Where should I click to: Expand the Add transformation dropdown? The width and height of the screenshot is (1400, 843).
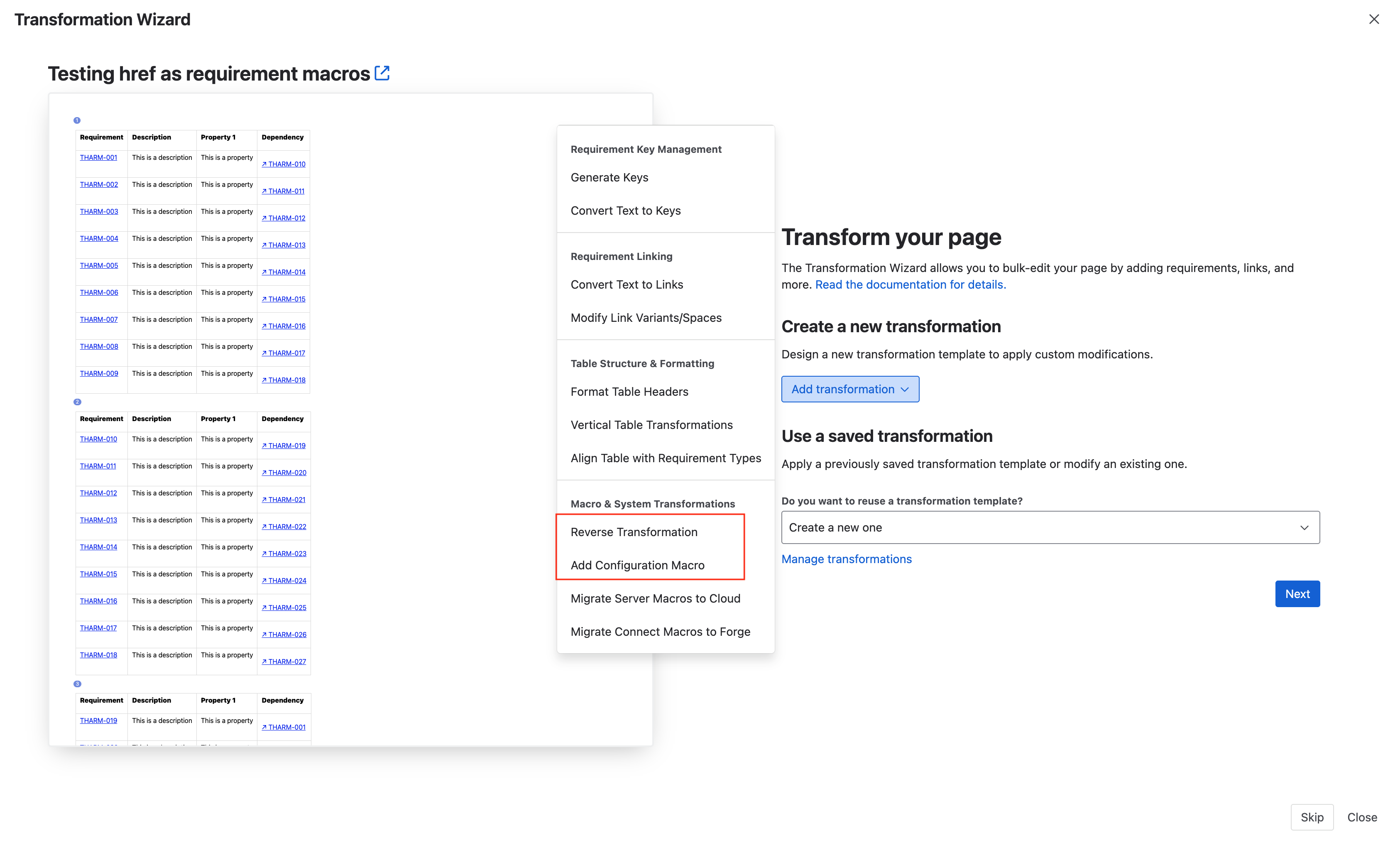tap(849, 389)
